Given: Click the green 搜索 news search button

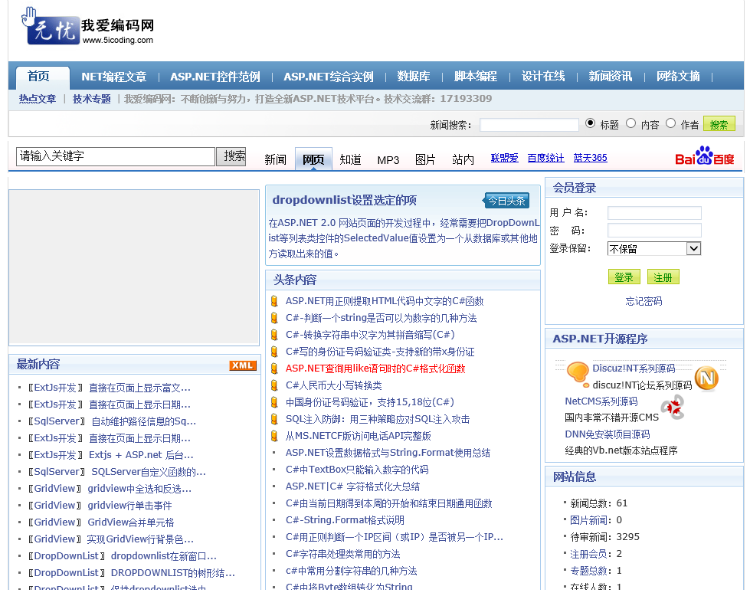Looking at the screenshot, I should [x=719, y=125].
